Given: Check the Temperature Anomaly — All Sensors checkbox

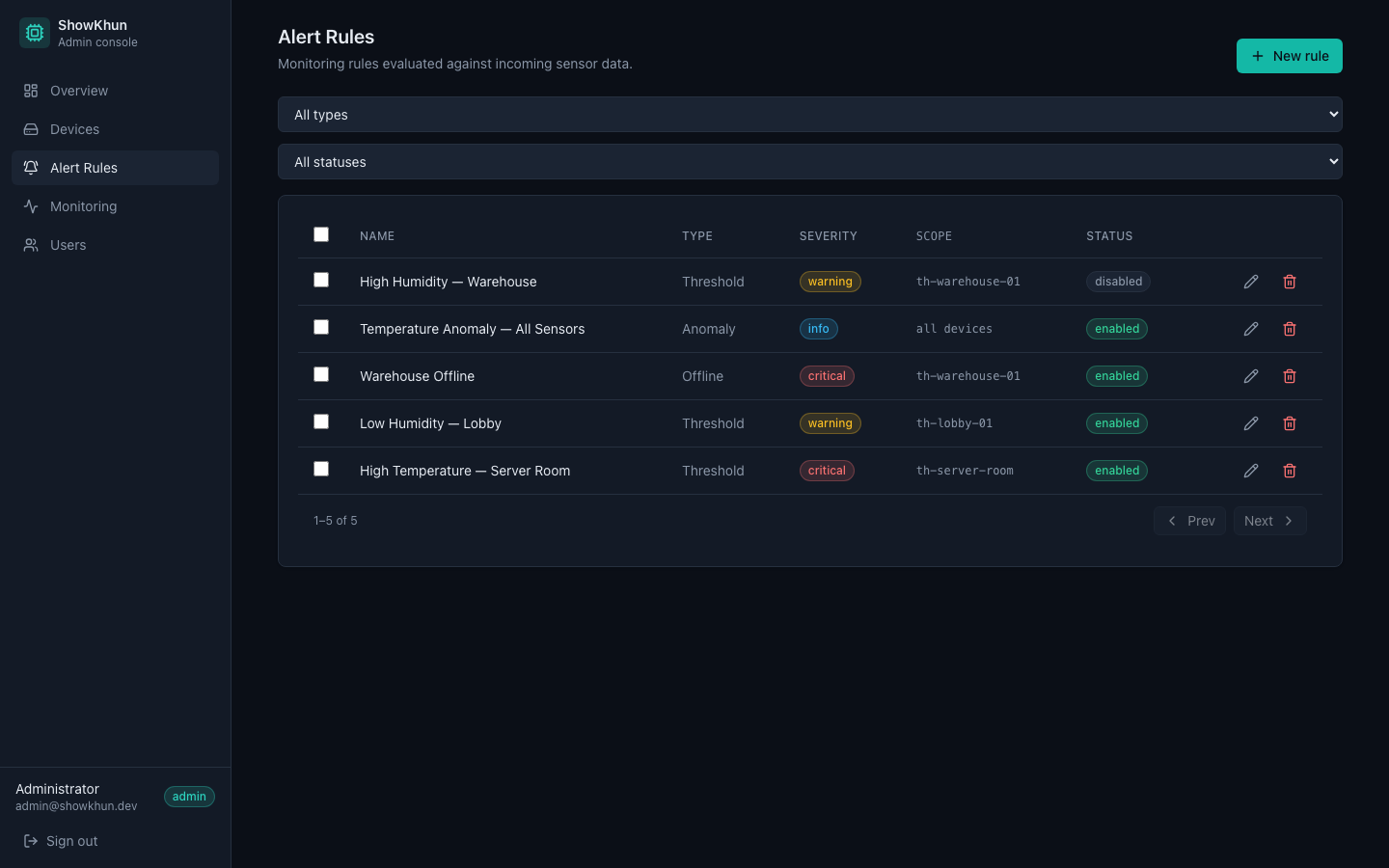Looking at the screenshot, I should coord(321,327).
